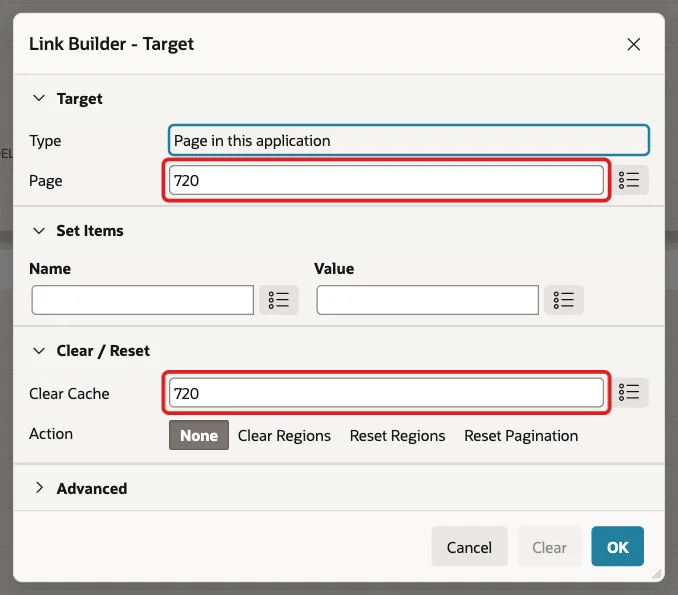This screenshot has width=678, height=595.
Task: Click the Page number field
Action: pyautogui.click(x=386, y=180)
